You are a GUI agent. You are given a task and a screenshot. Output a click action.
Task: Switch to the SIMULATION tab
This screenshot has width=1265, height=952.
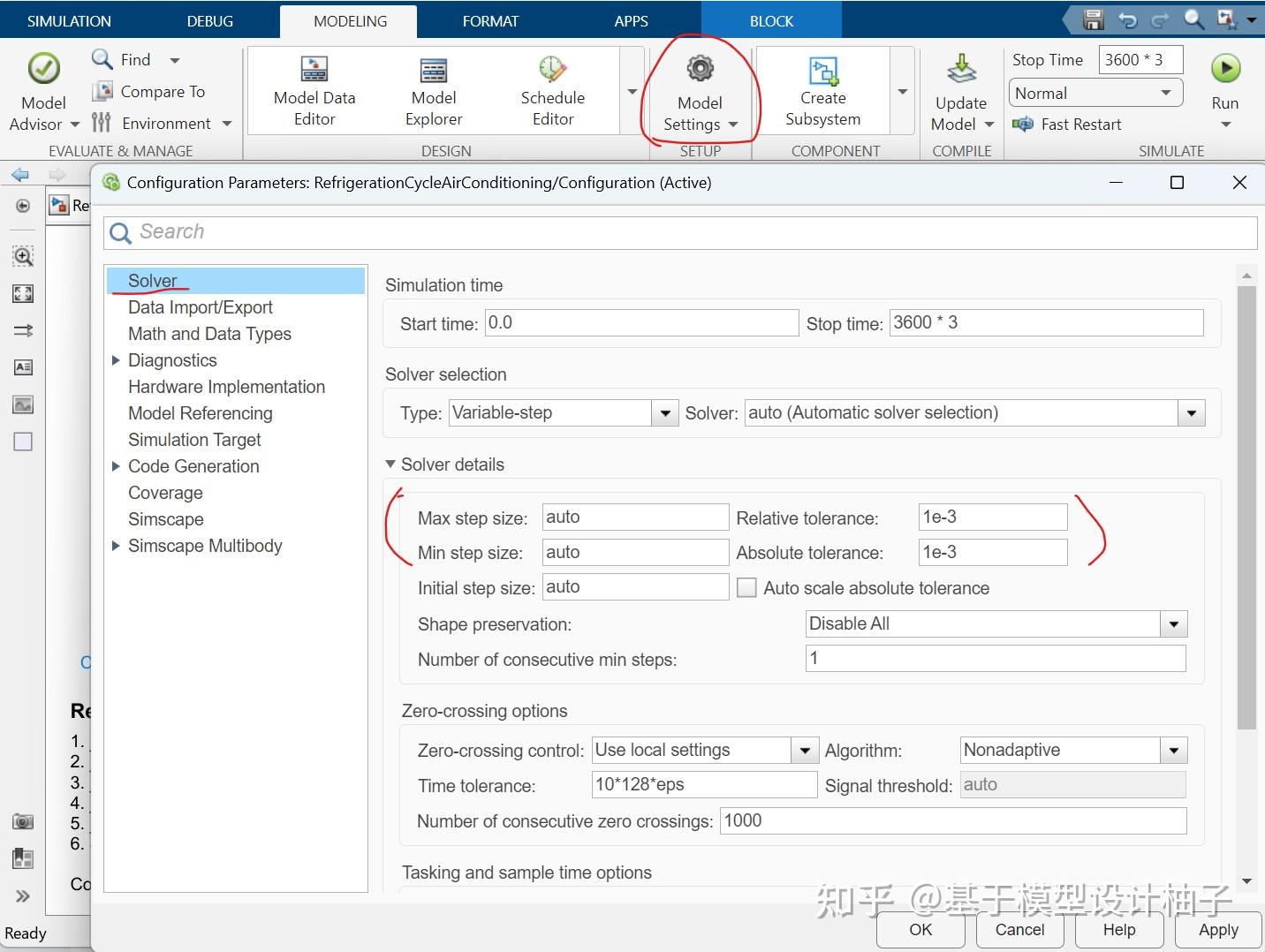pos(69,21)
